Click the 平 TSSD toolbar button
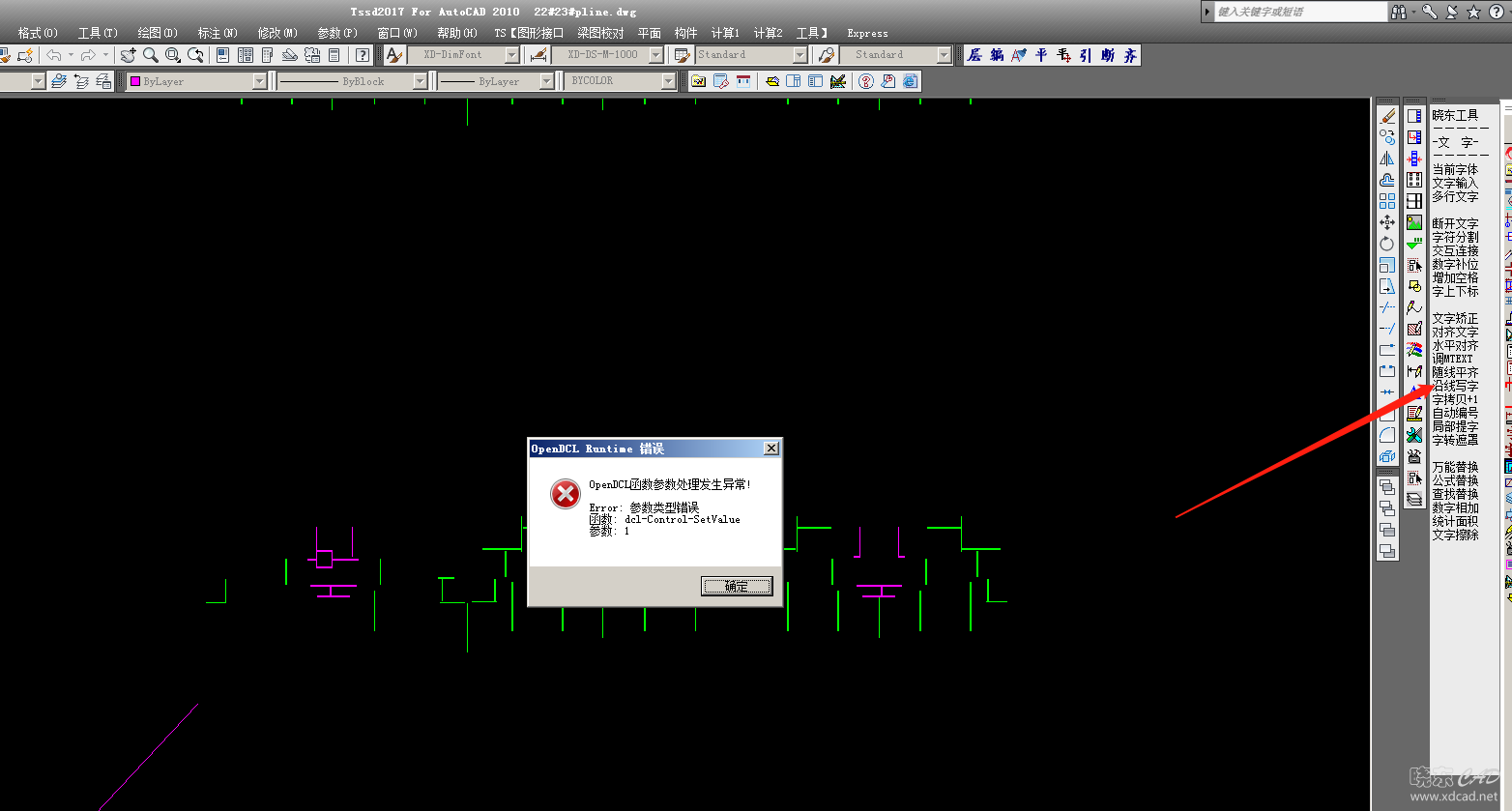 coord(1041,55)
